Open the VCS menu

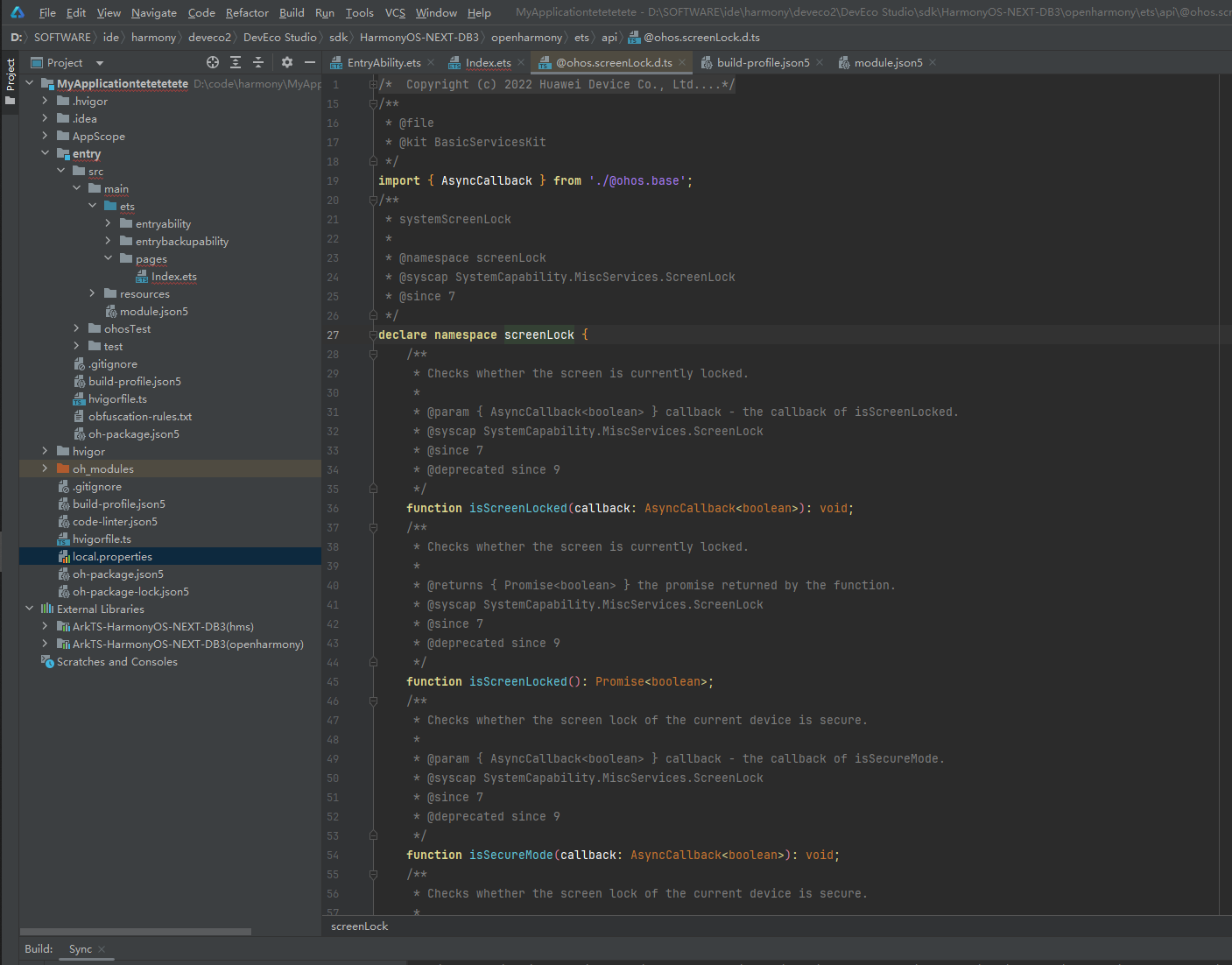pyautogui.click(x=395, y=12)
